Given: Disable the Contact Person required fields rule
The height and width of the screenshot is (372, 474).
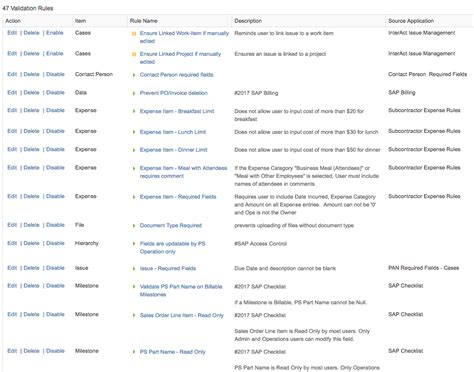Looking at the screenshot, I should click(x=55, y=74).
